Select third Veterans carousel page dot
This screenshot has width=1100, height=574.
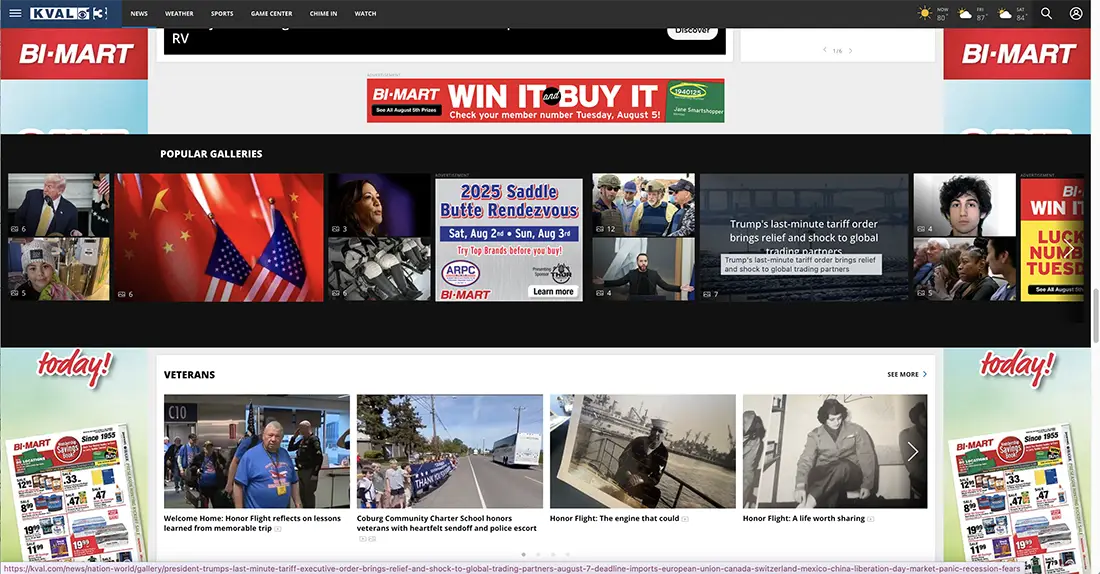click(x=553, y=555)
